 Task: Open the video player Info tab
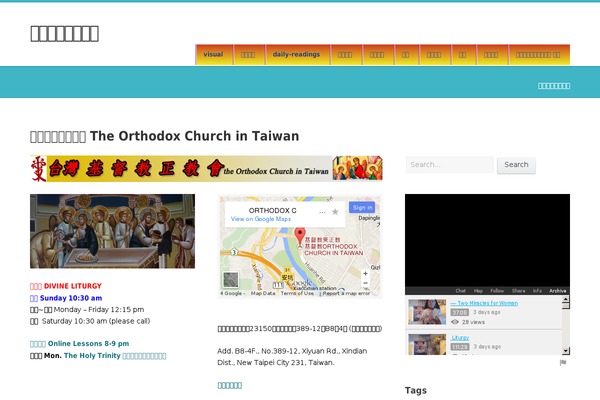click(x=537, y=291)
